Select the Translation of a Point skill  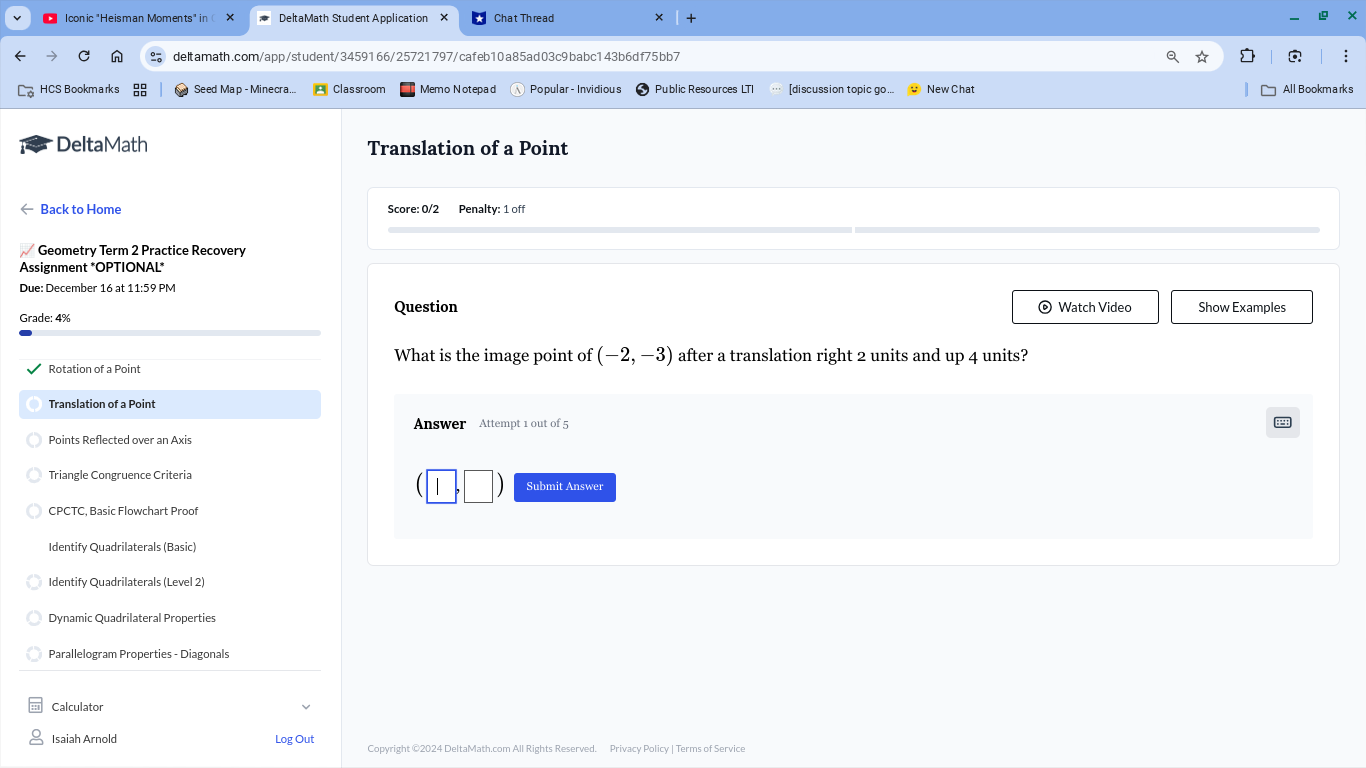point(170,404)
